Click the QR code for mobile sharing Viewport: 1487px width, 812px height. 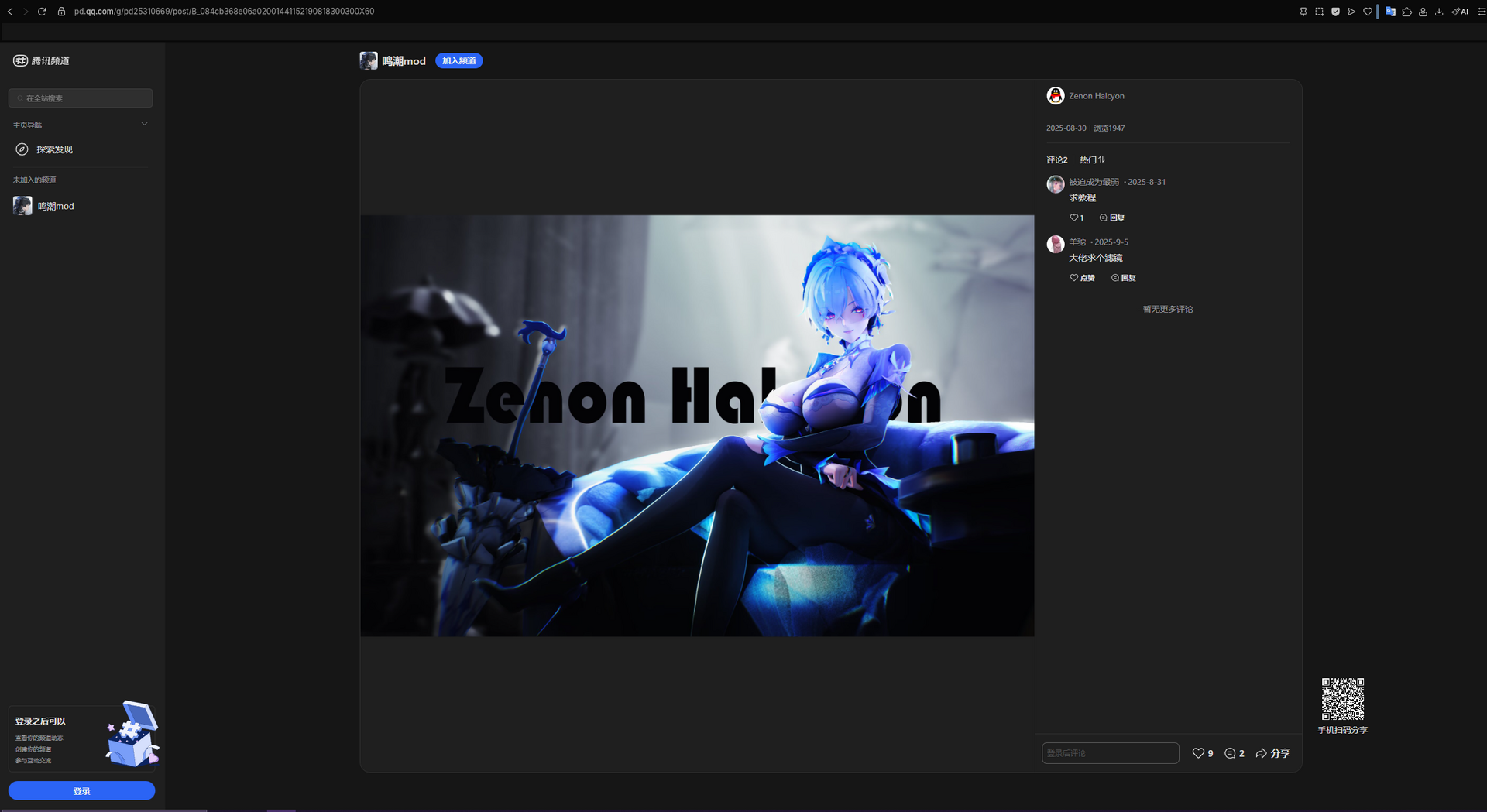[1343, 699]
